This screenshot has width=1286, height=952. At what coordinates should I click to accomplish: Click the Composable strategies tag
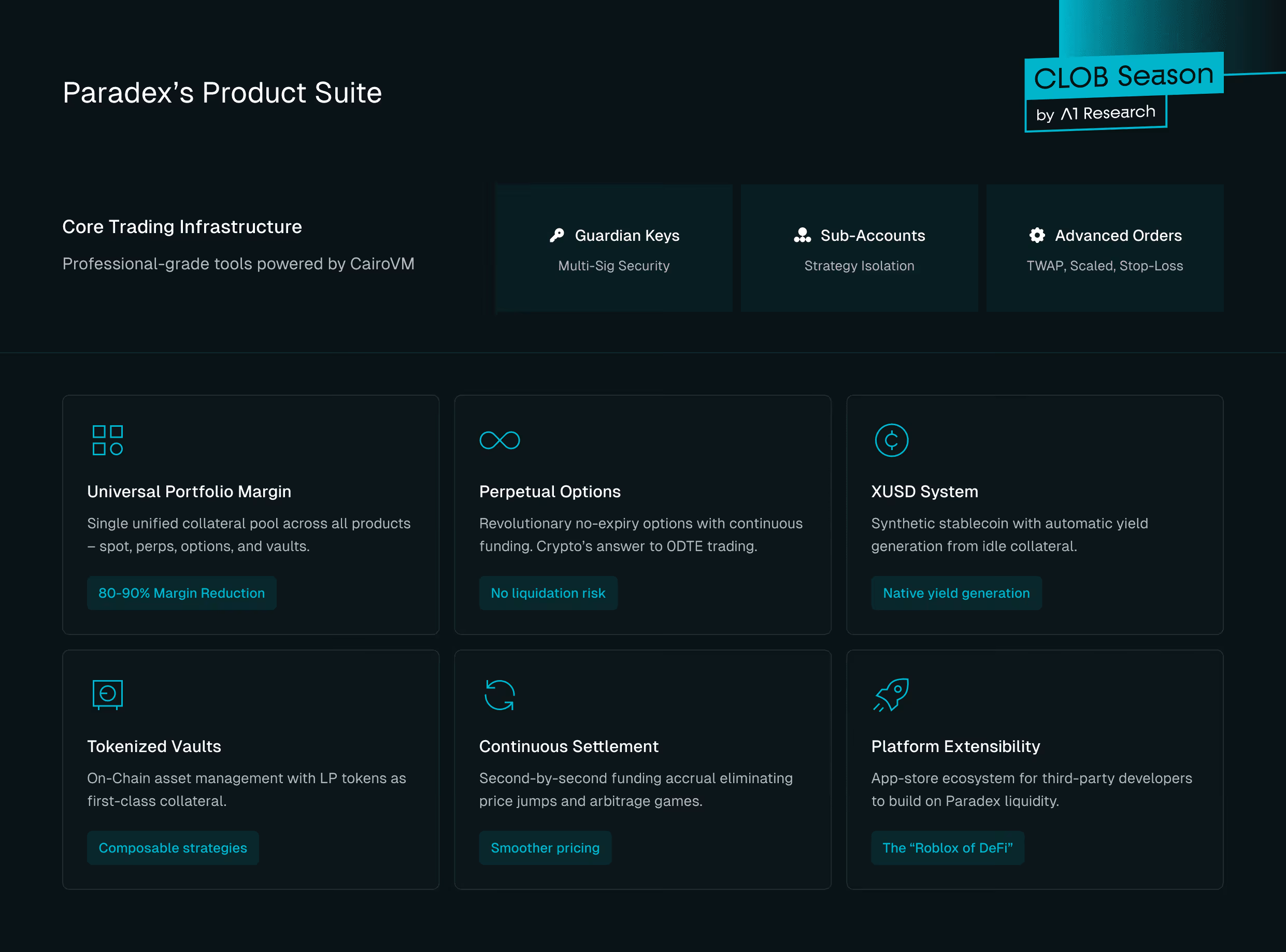(173, 848)
